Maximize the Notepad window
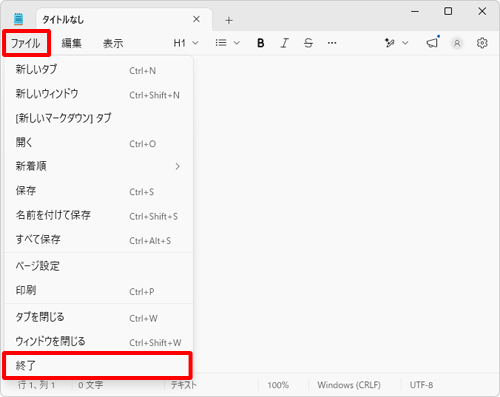This screenshot has width=500, height=397. pos(448,12)
